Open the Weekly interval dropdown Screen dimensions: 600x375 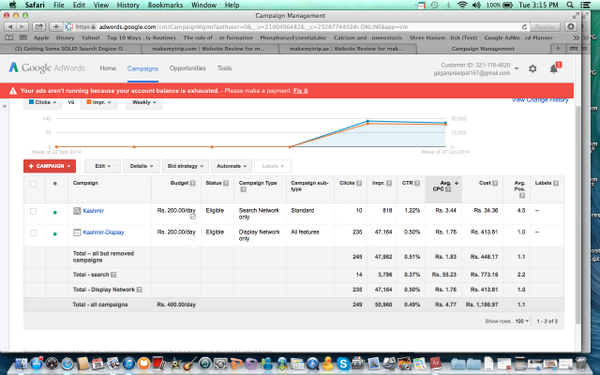(x=144, y=103)
